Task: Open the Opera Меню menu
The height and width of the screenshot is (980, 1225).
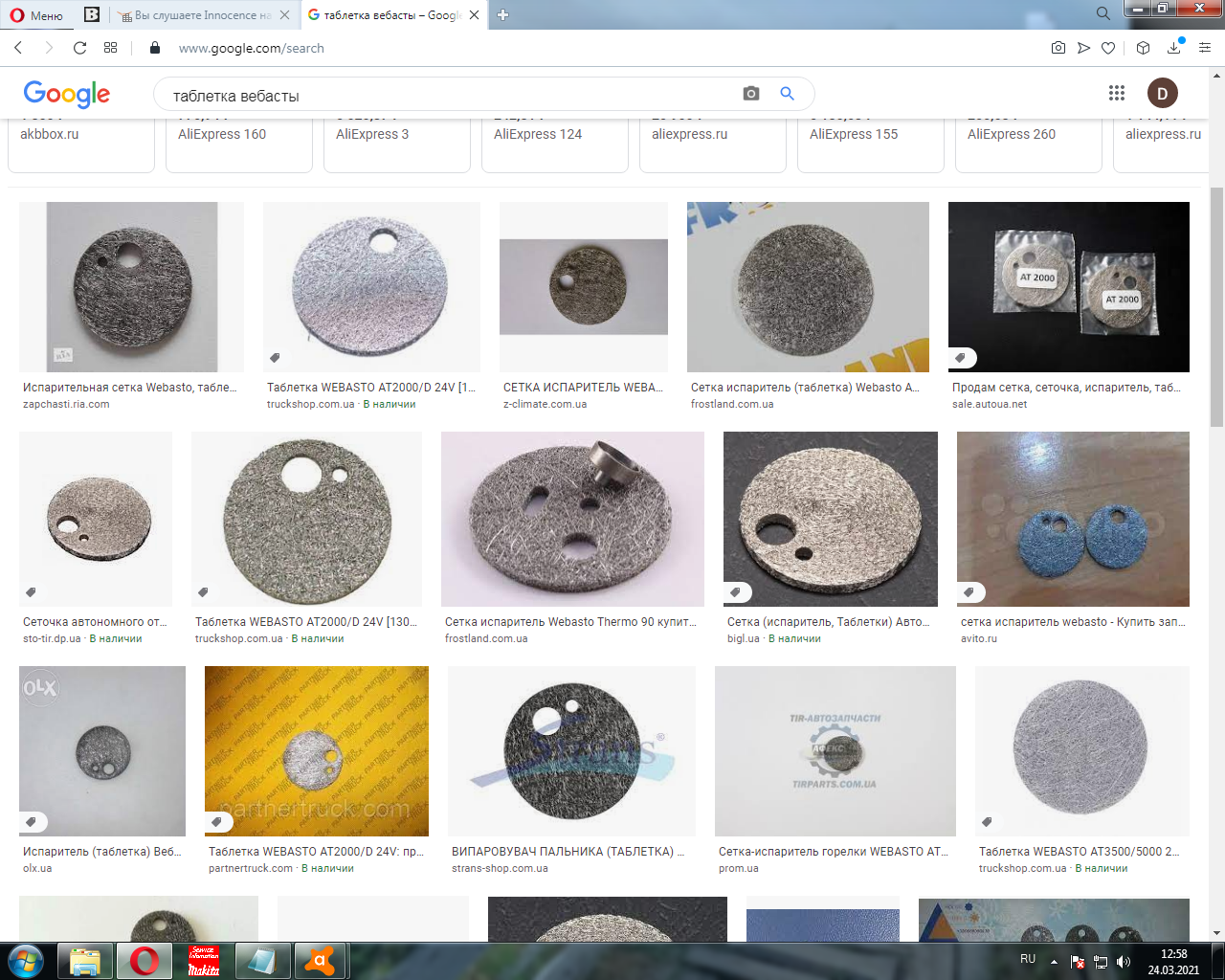Action: (x=36, y=15)
